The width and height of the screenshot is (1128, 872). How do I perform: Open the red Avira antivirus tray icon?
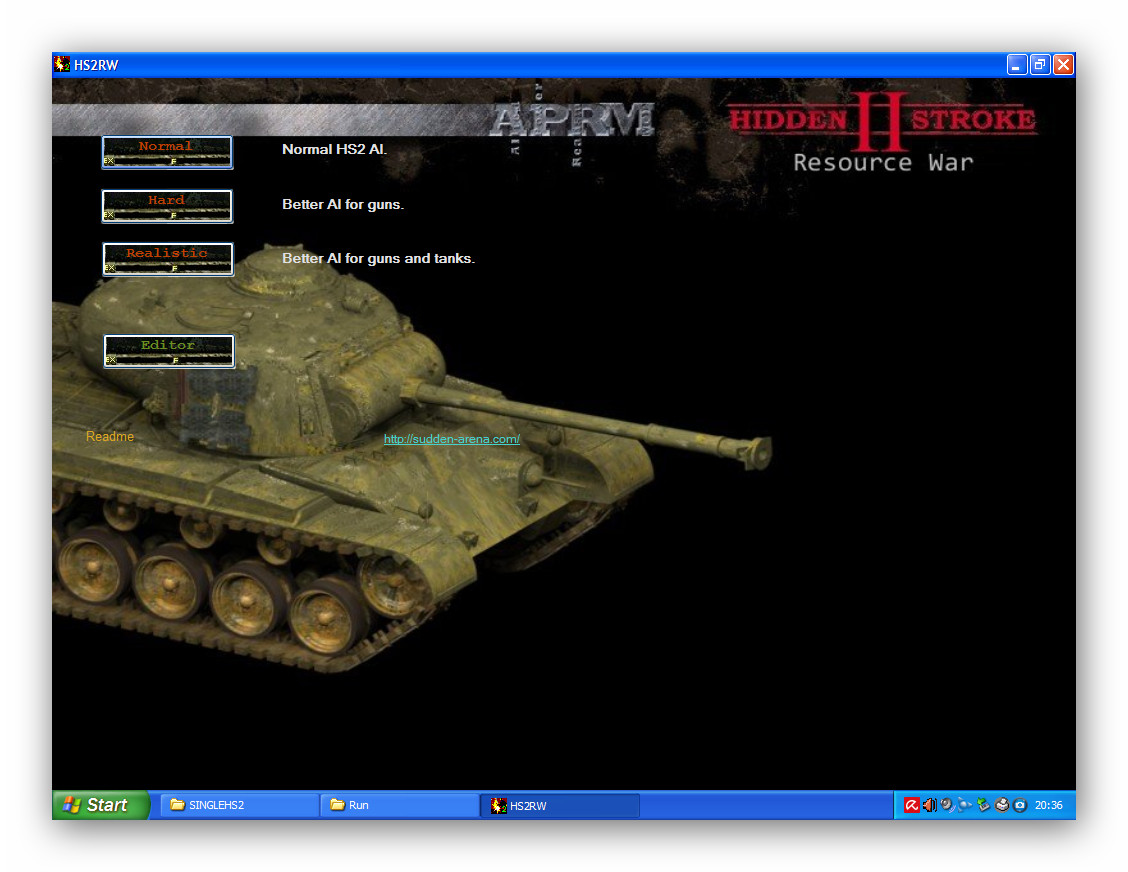click(x=911, y=805)
